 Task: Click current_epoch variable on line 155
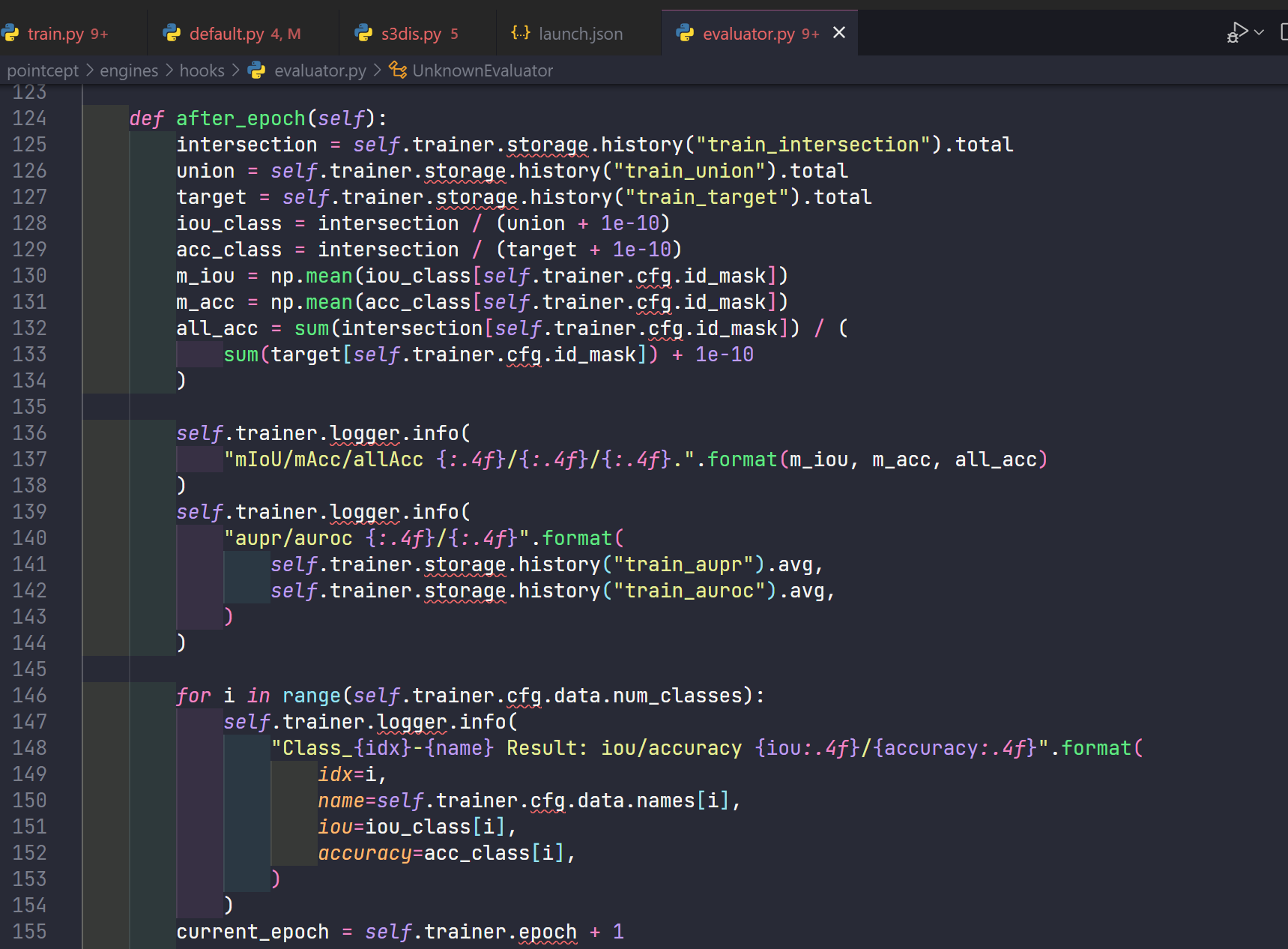tap(253, 932)
